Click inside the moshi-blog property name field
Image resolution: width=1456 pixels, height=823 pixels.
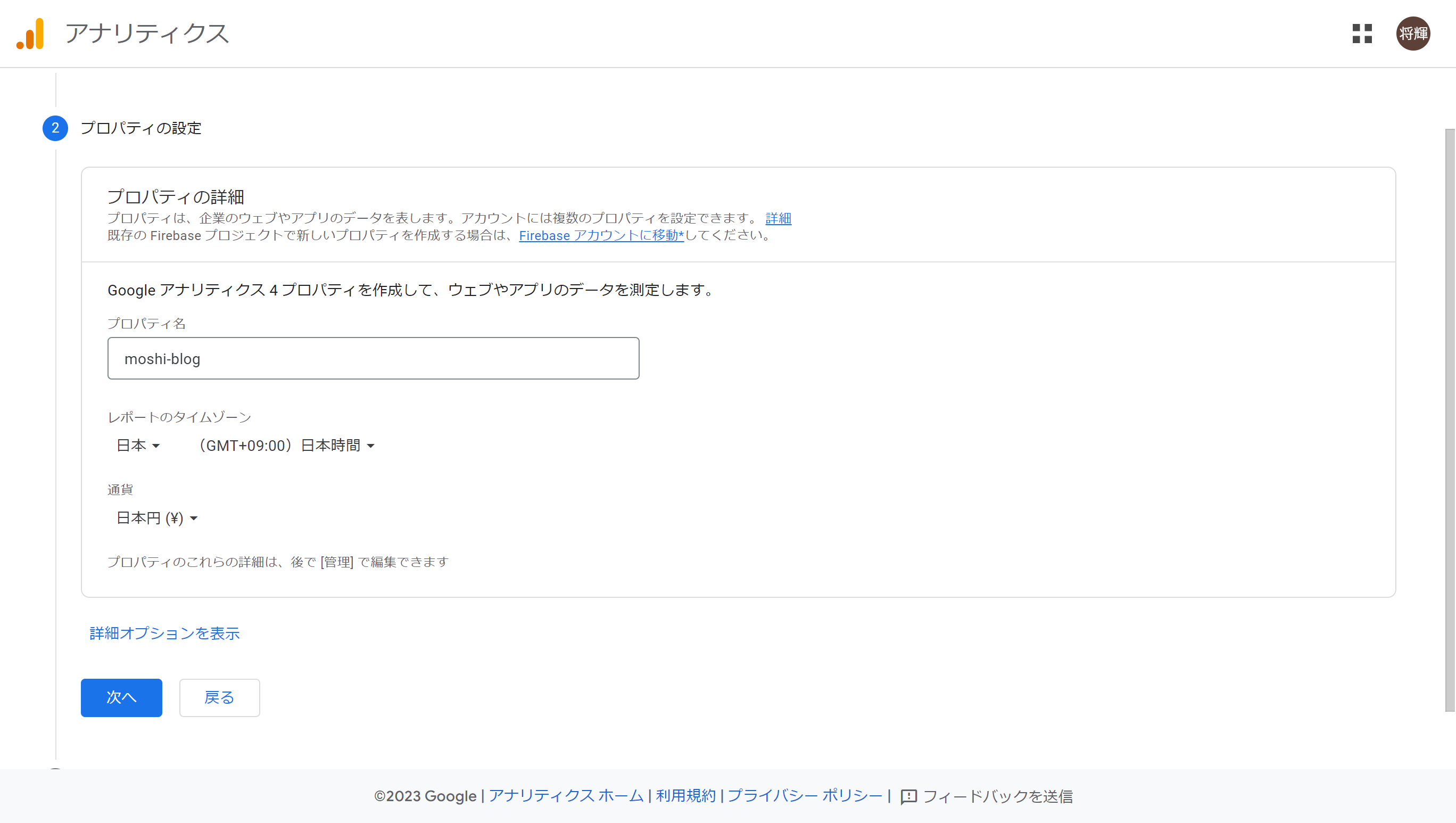[373, 358]
